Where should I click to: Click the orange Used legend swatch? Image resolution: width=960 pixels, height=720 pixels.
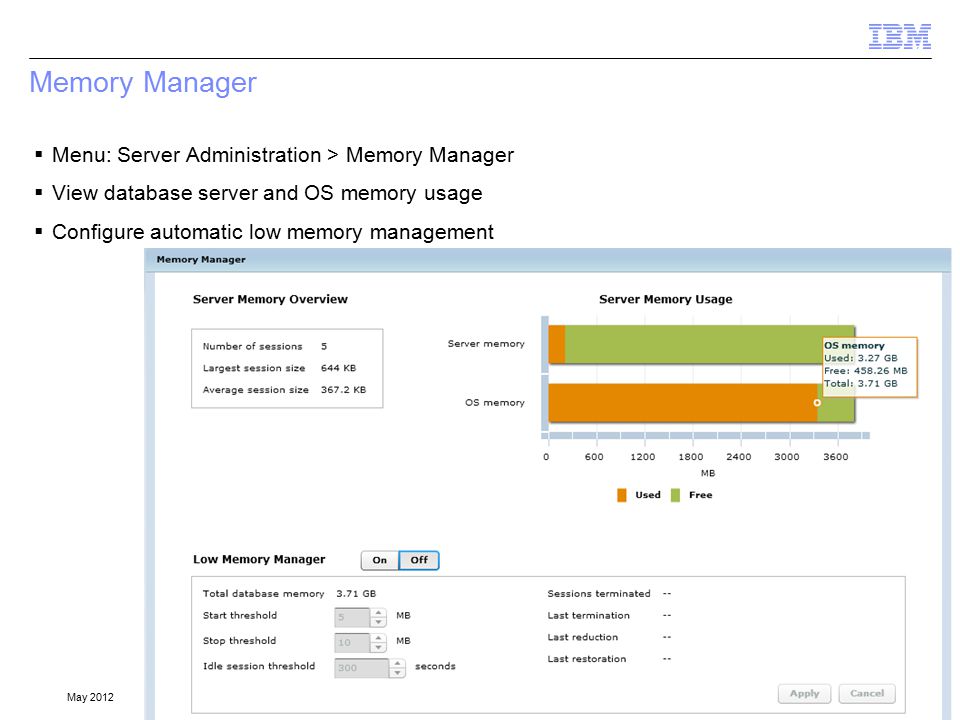[622, 495]
